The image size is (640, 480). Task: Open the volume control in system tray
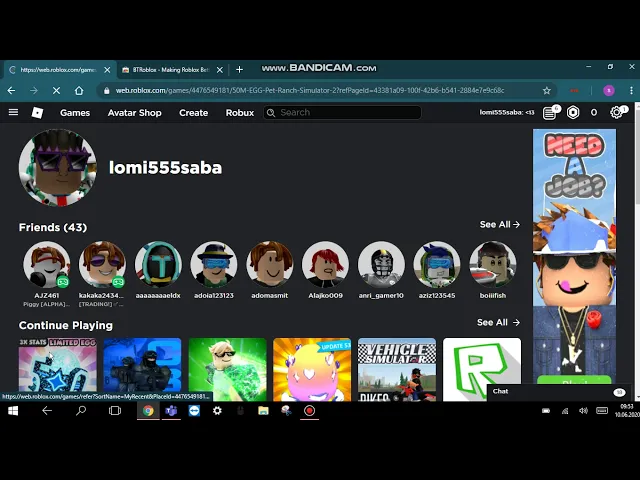pyautogui.click(x=583, y=411)
